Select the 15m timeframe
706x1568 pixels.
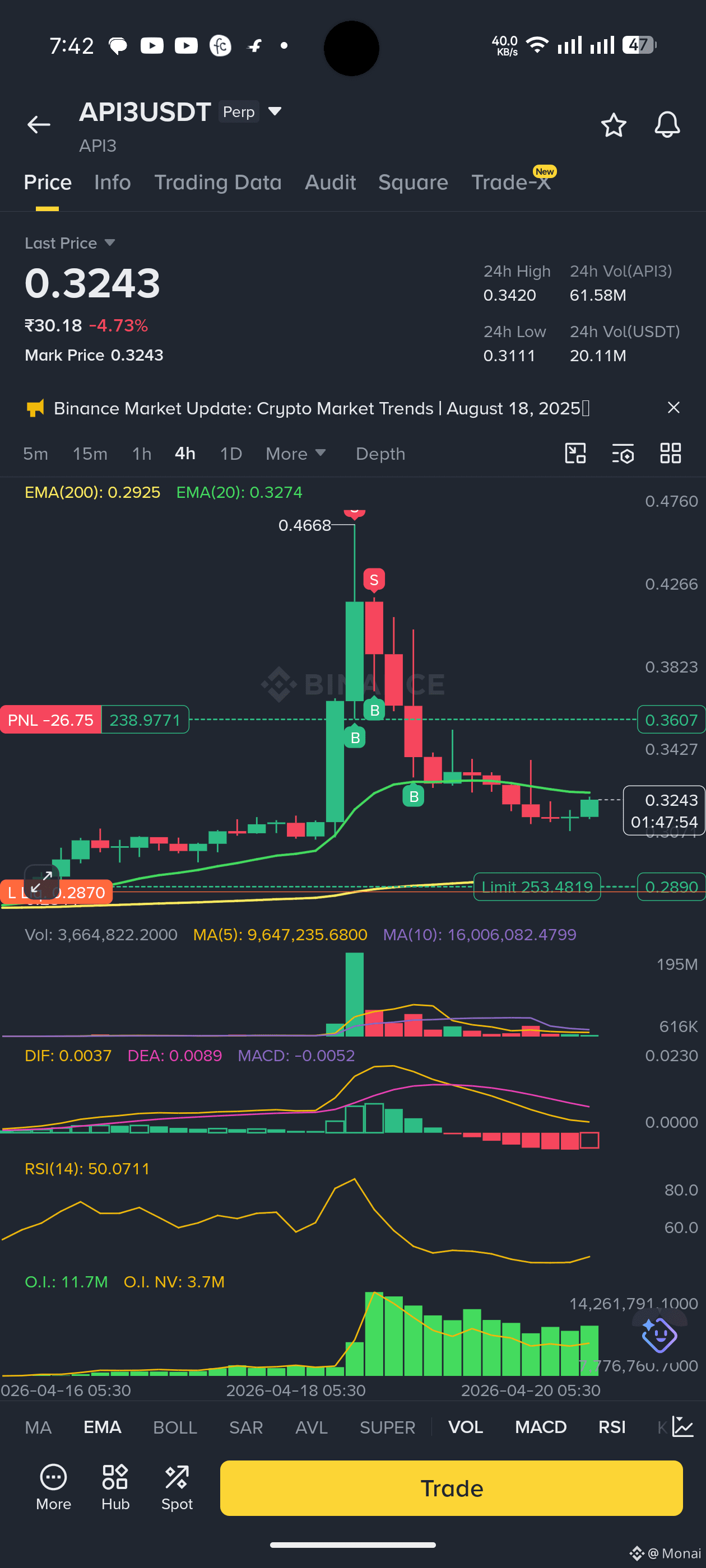90,454
